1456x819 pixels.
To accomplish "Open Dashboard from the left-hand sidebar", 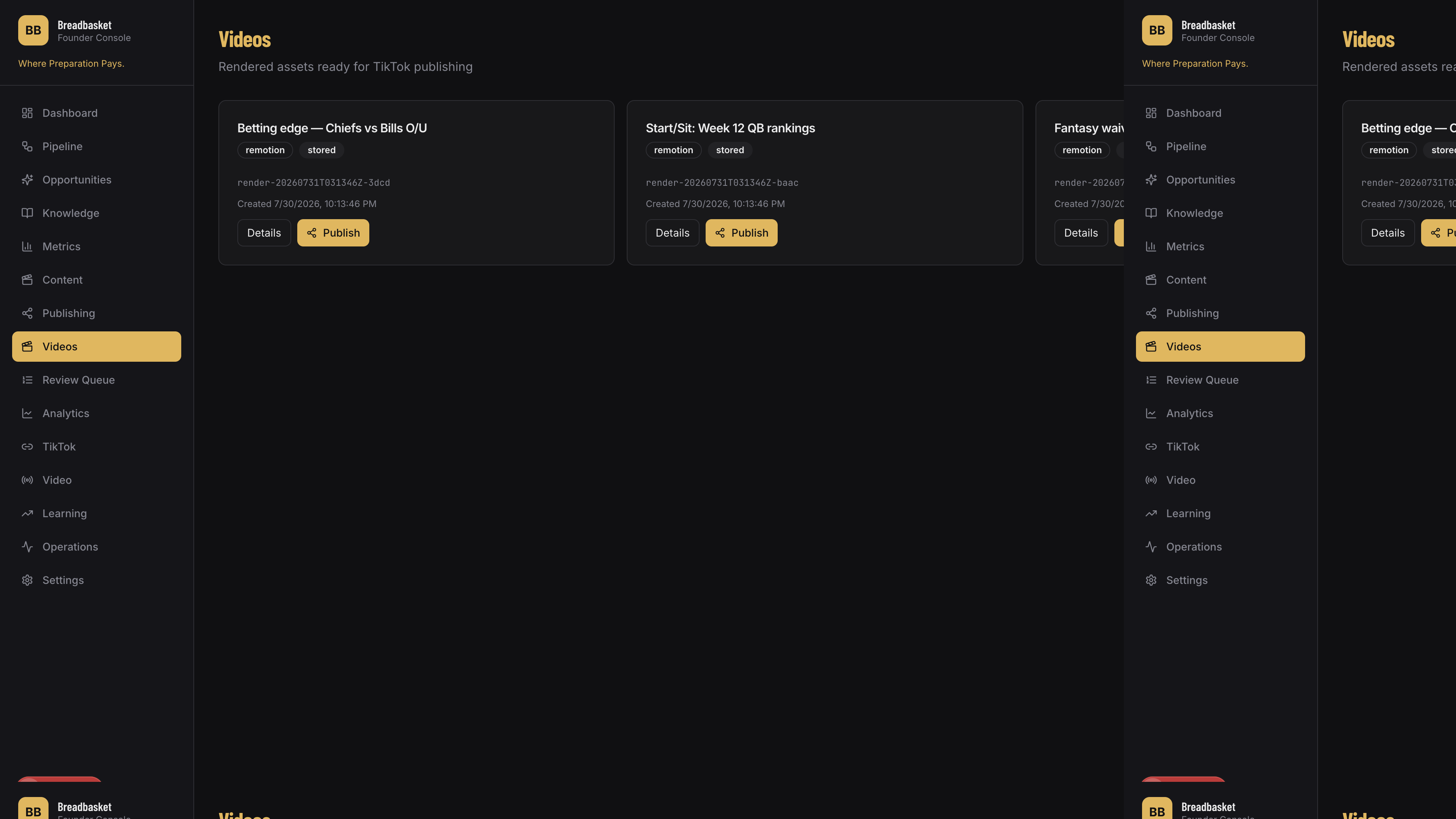I will pyautogui.click(x=97, y=113).
